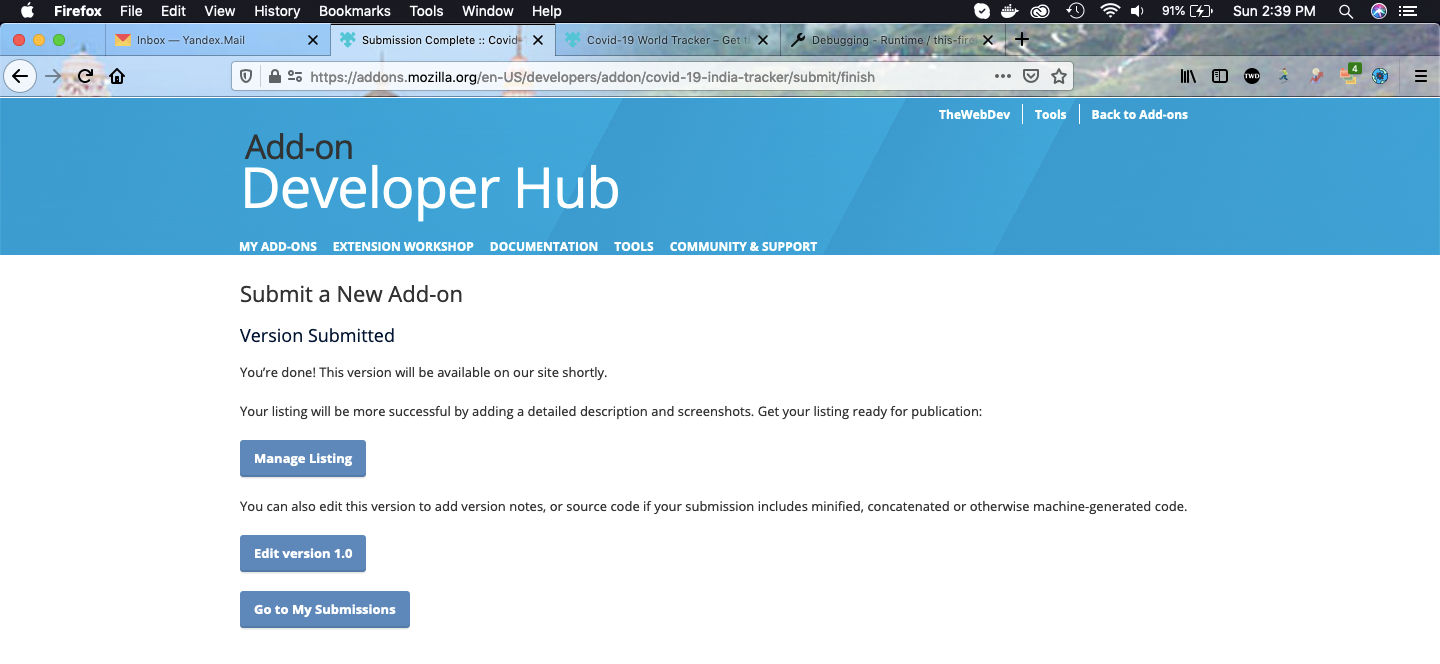Open the Bookmarks menu
Screen dimensions: 1440x664
pyautogui.click(x=355, y=11)
